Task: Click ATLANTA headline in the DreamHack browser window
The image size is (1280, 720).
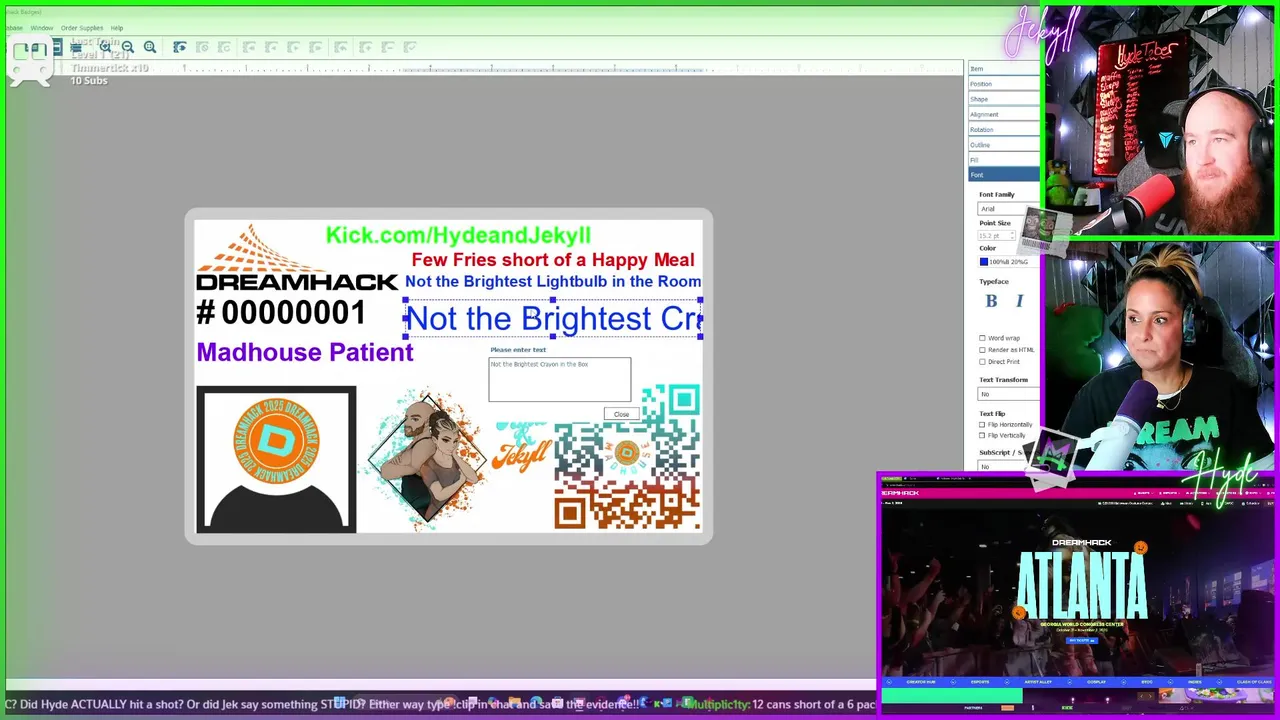Action: click(x=1081, y=585)
